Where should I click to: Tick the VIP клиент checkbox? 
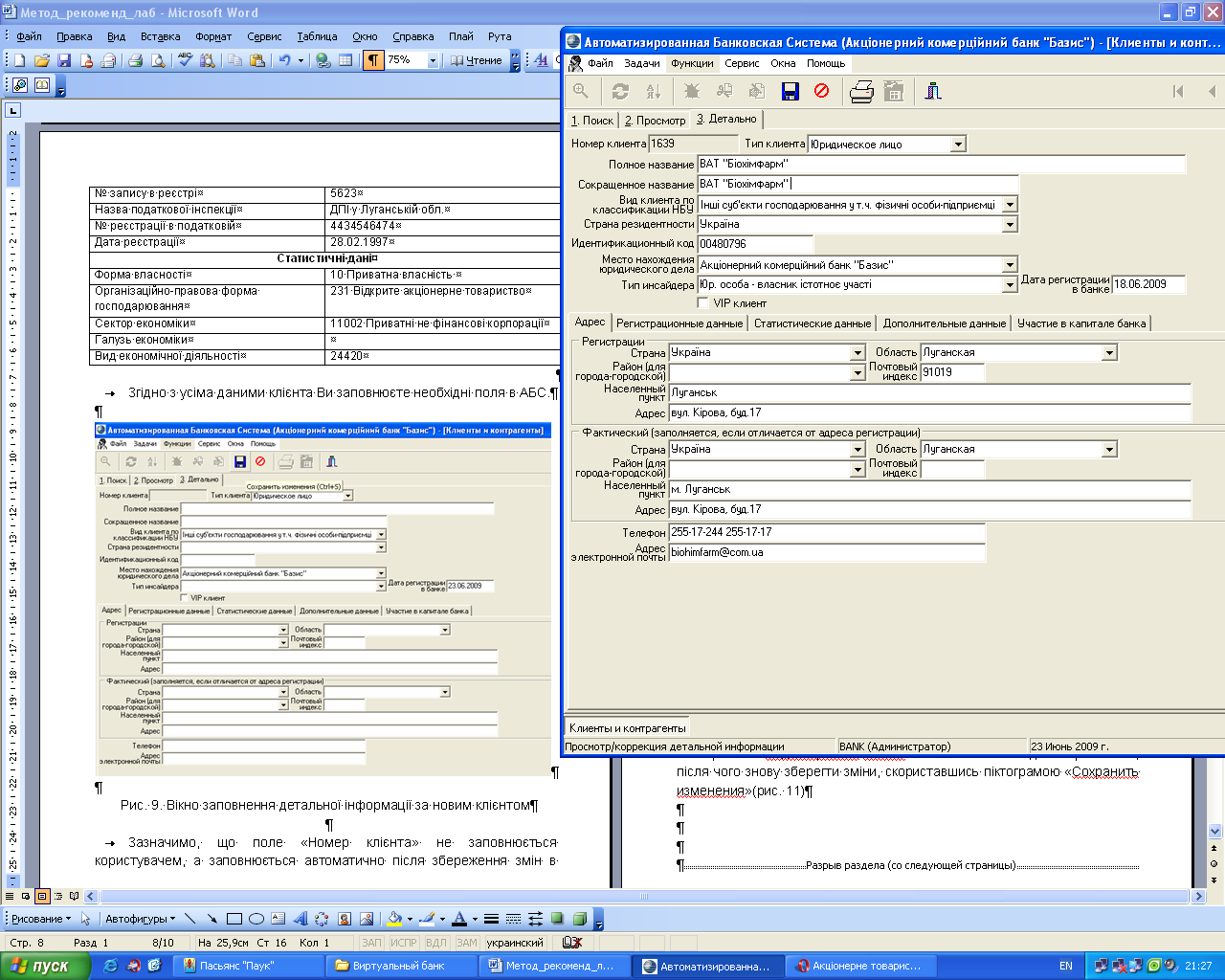click(x=703, y=303)
